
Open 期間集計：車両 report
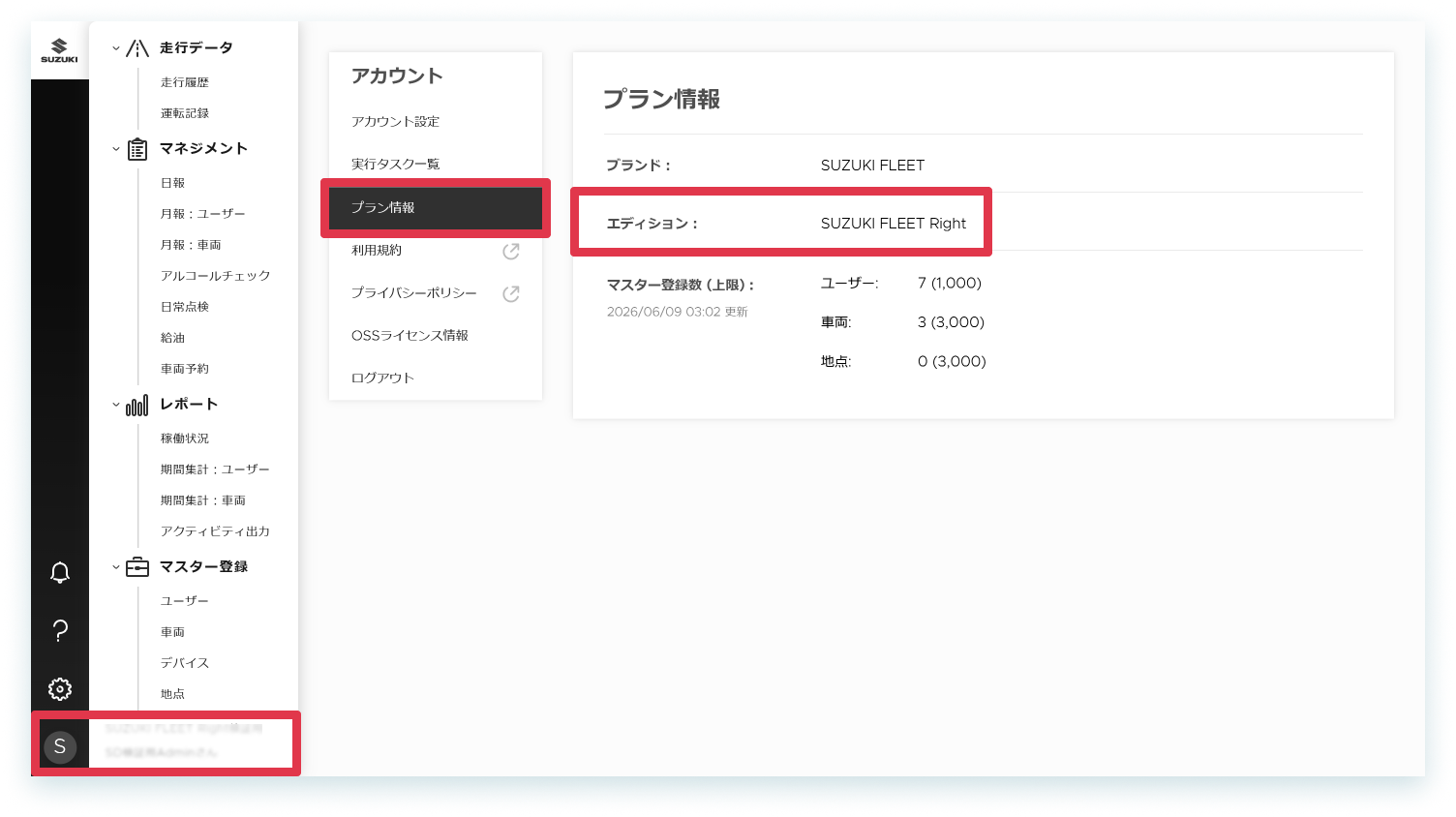coord(203,500)
